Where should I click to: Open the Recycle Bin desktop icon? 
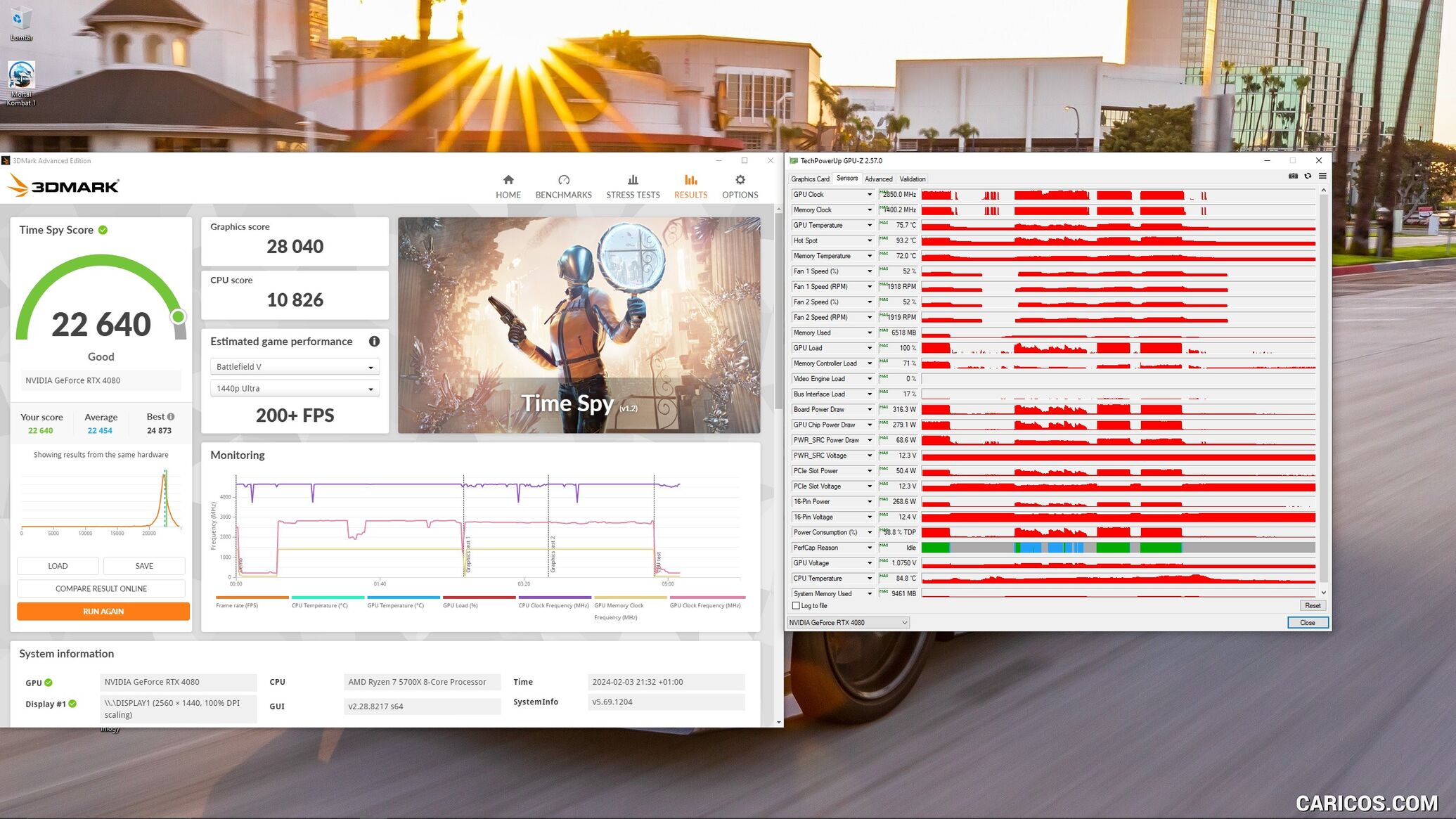pos(21,23)
